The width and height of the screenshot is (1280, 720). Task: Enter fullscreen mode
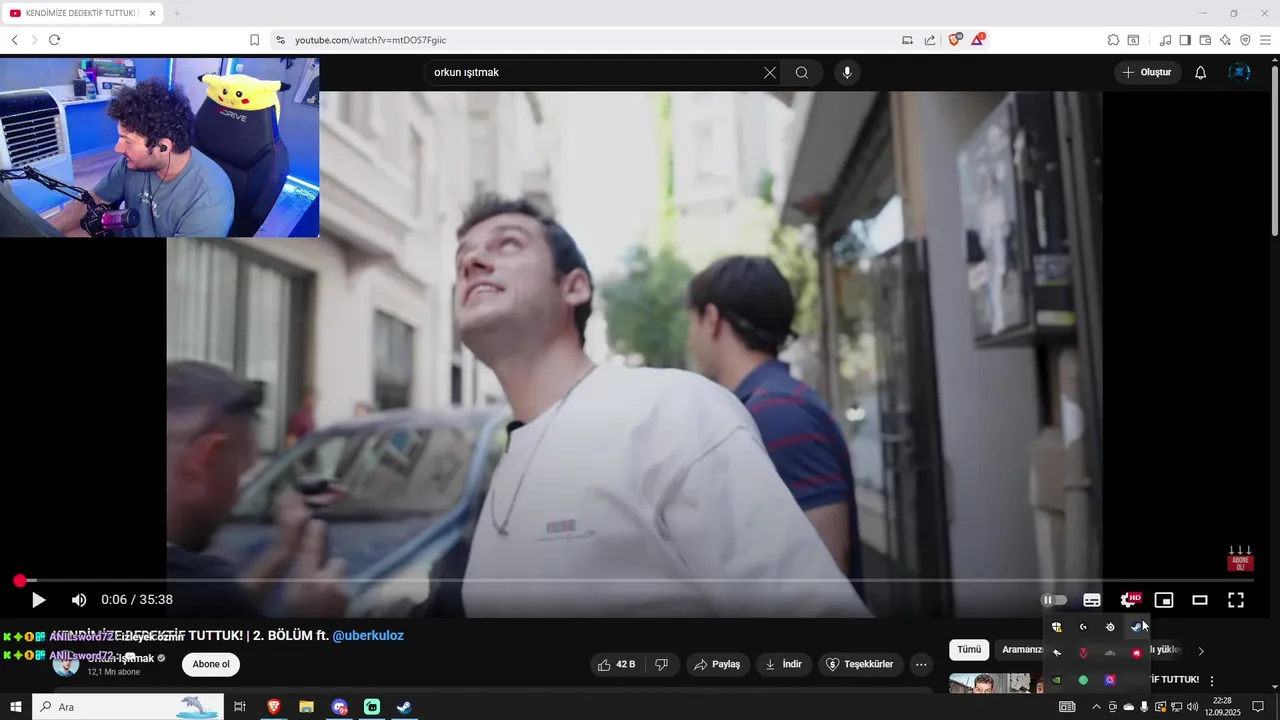point(1236,600)
